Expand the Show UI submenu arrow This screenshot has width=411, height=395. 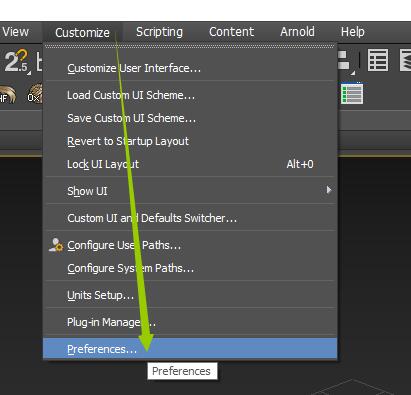329,190
